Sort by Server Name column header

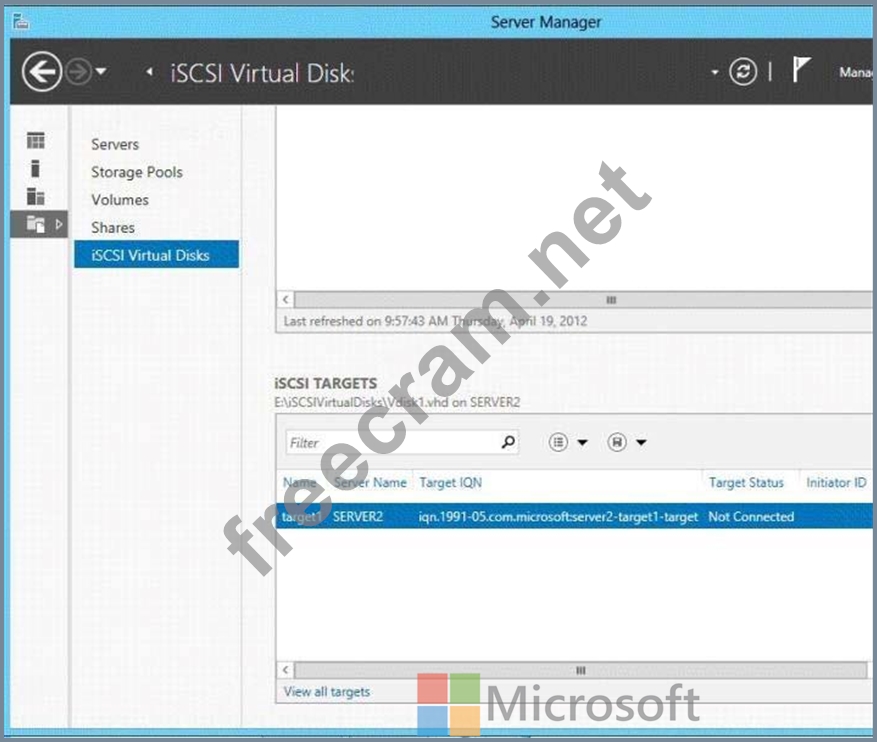pyautogui.click(x=370, y=483)
